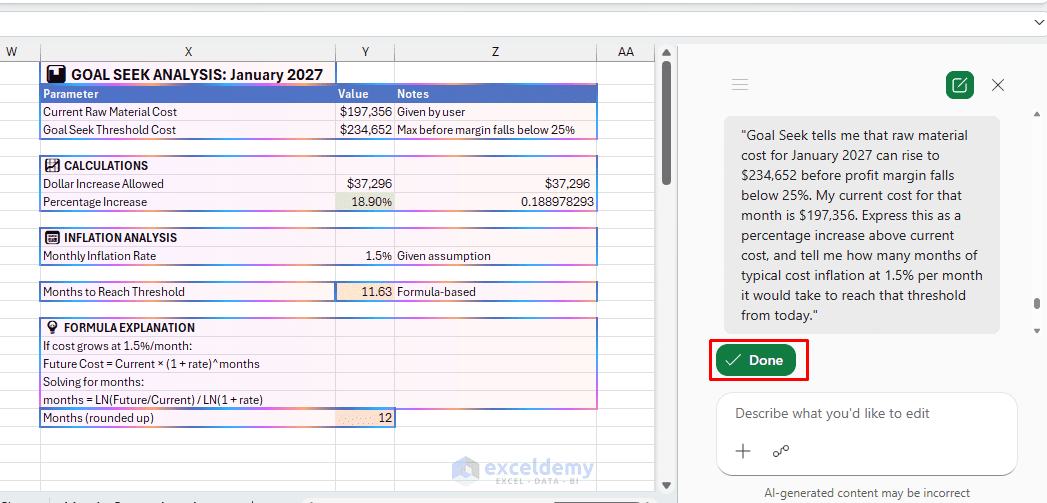Select the 'Months (rounded up)' cell

188,418
